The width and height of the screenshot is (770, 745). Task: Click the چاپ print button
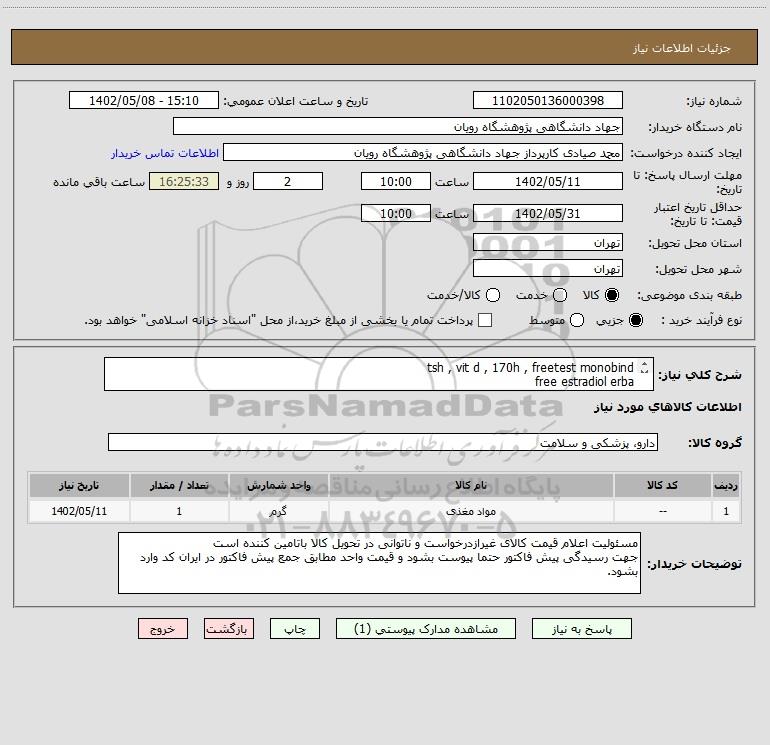(x=295, y=629)
